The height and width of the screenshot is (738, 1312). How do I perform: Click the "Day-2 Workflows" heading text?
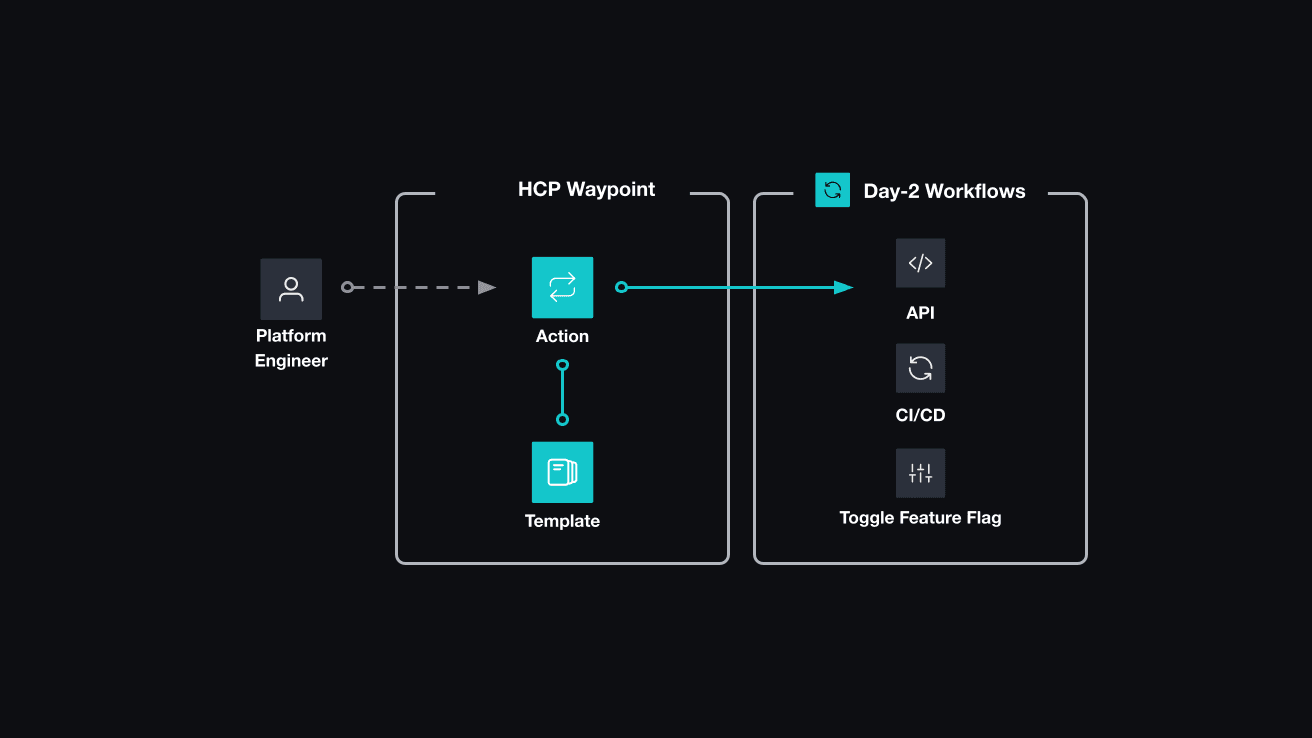[x=944, y=191]
